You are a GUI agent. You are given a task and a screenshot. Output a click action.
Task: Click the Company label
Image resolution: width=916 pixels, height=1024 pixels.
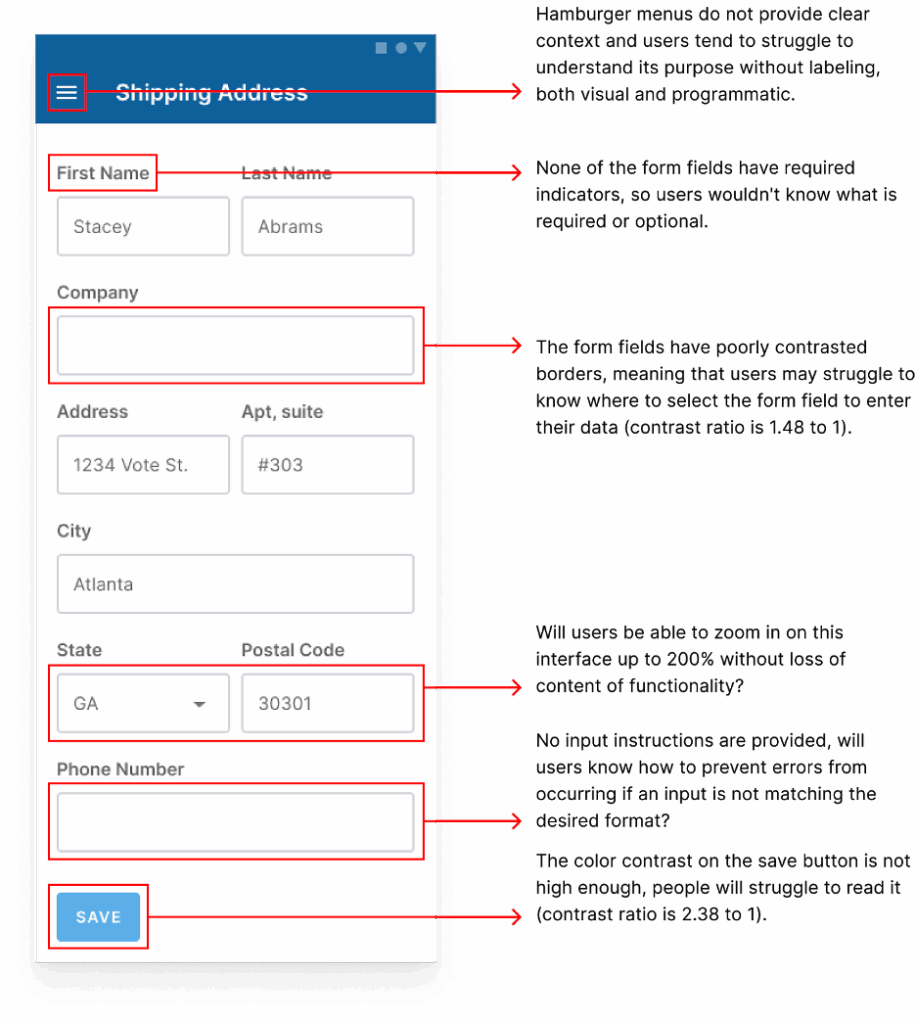click(x=97, y=293)
